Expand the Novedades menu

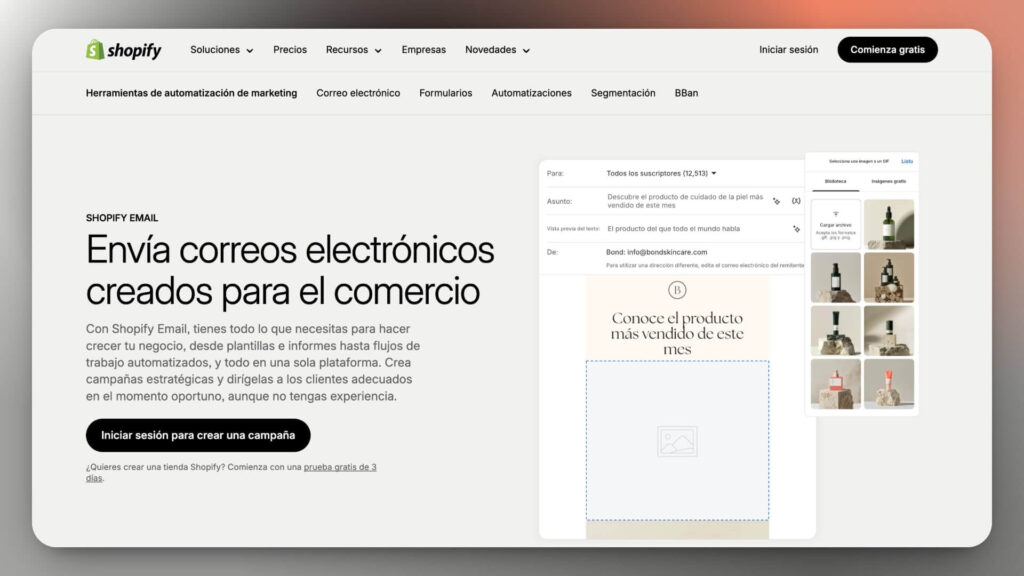pyautogui.click(x=496, y=49)
